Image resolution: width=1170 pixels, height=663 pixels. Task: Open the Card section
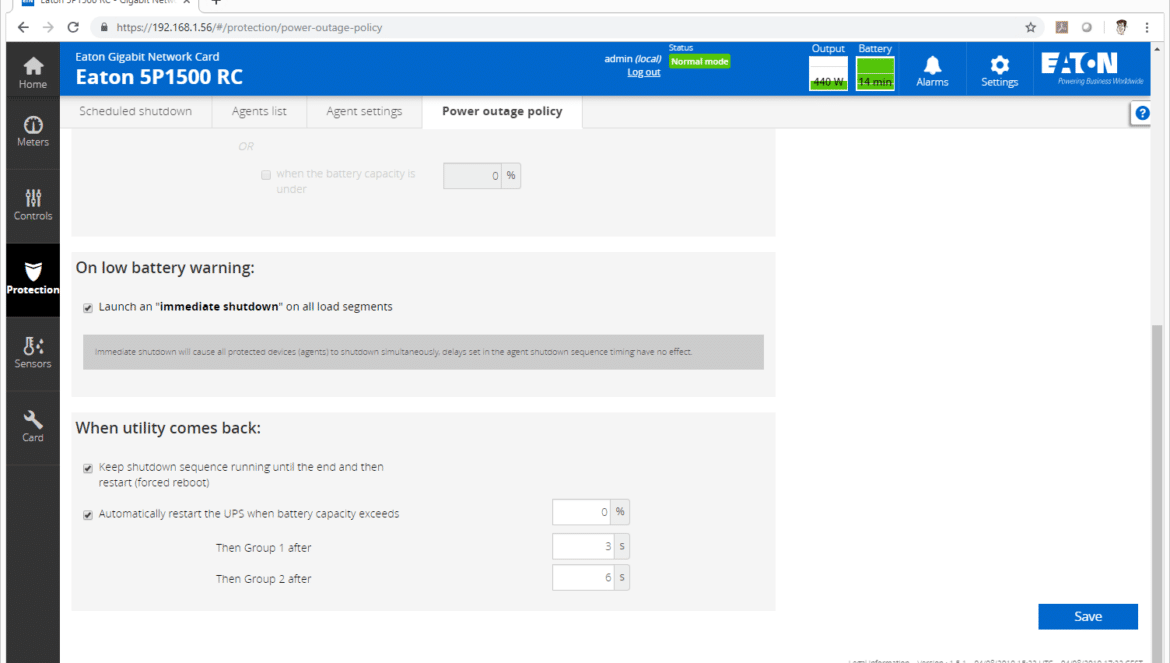pyautogui.click(x=33, y=427)
